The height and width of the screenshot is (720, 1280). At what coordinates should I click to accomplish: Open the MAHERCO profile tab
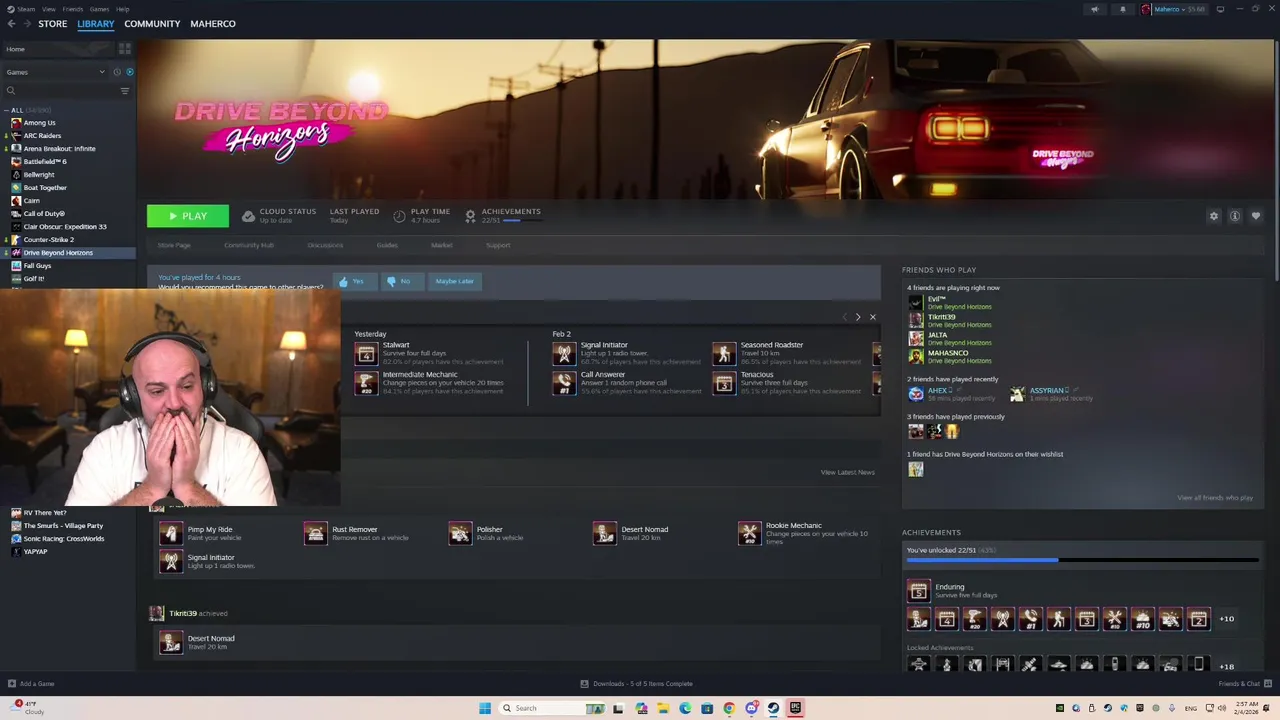(x=213, y=23)
